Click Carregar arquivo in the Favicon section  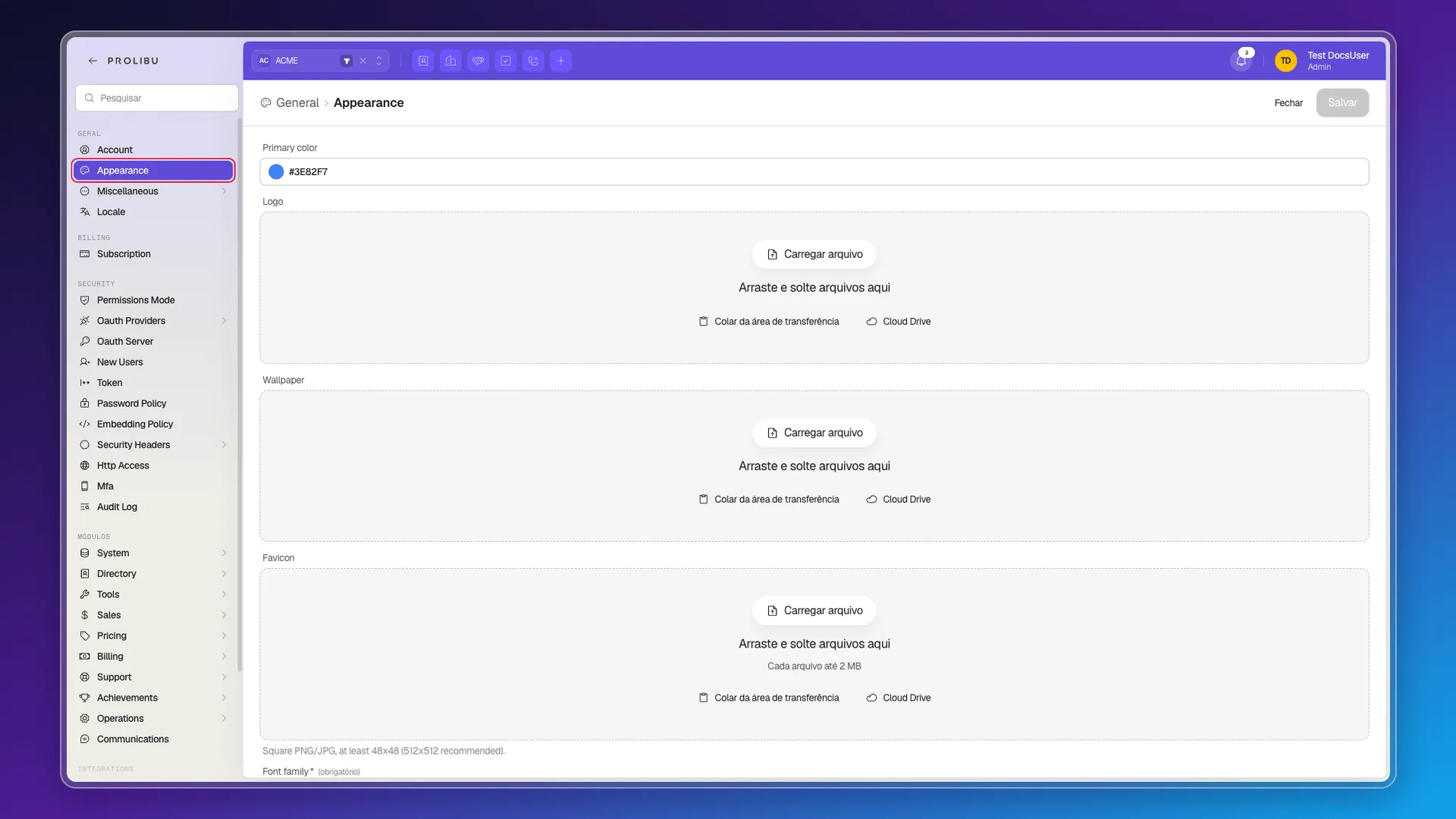coord(814,610)
